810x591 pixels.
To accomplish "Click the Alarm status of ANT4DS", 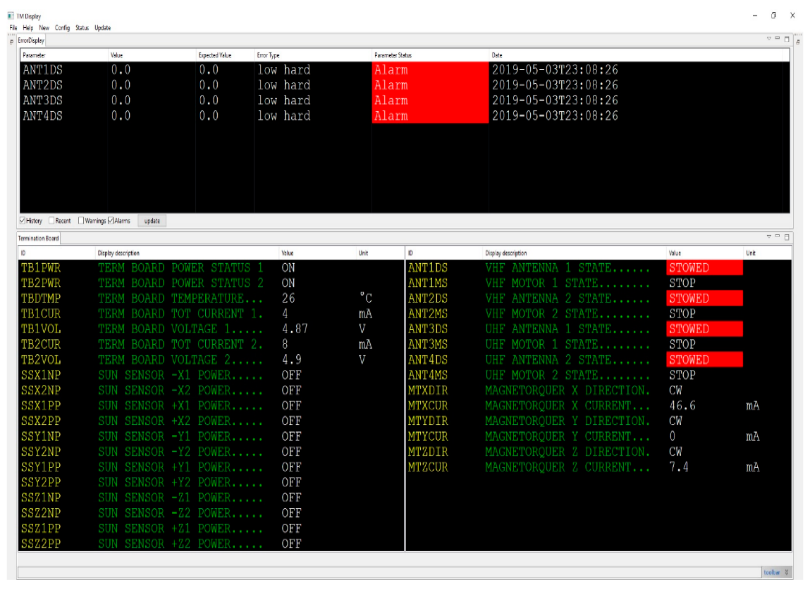I will 430,116.
